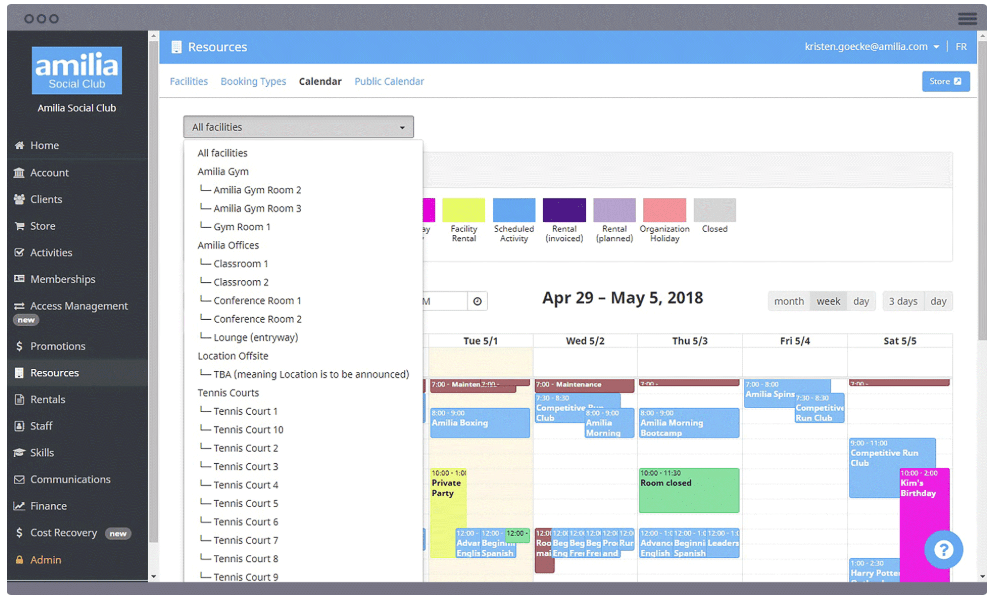997x602 pixels.
Task: Click the Account bank icon
Action: coord(19,173)
